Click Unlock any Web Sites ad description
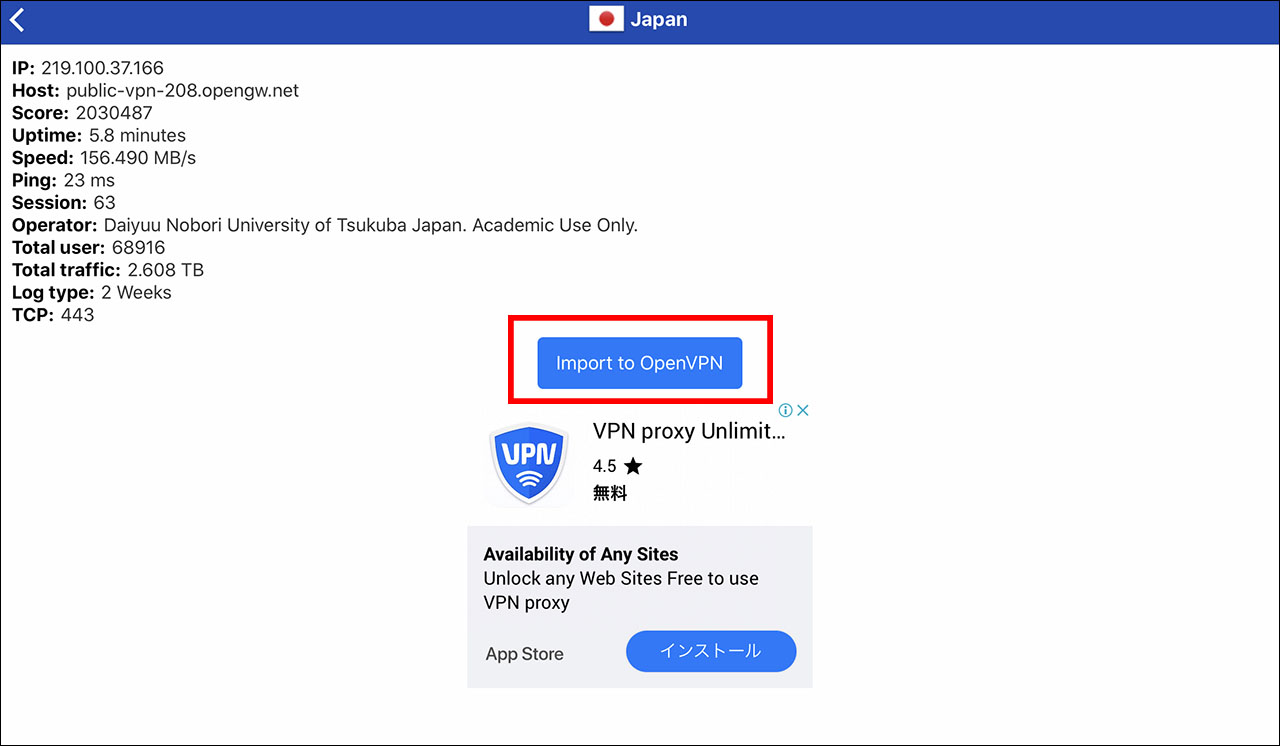This screenshot has width=1280, height=746. pyautogui.click(x=621, y=590)
